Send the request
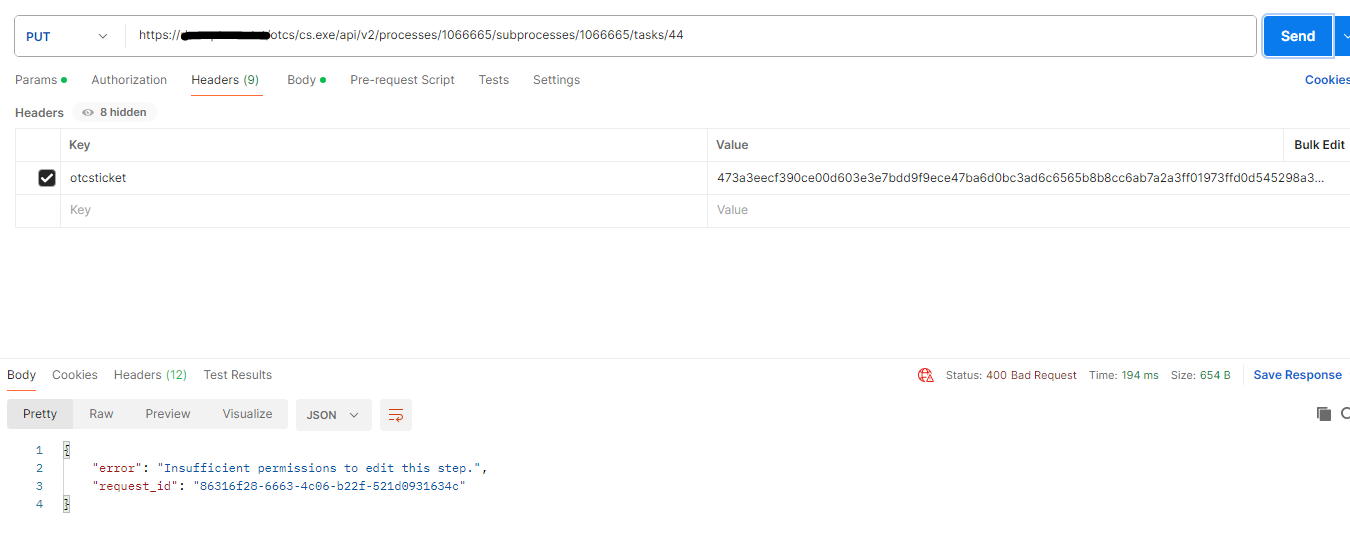1350x545 pixels. tap(1297, 36)
